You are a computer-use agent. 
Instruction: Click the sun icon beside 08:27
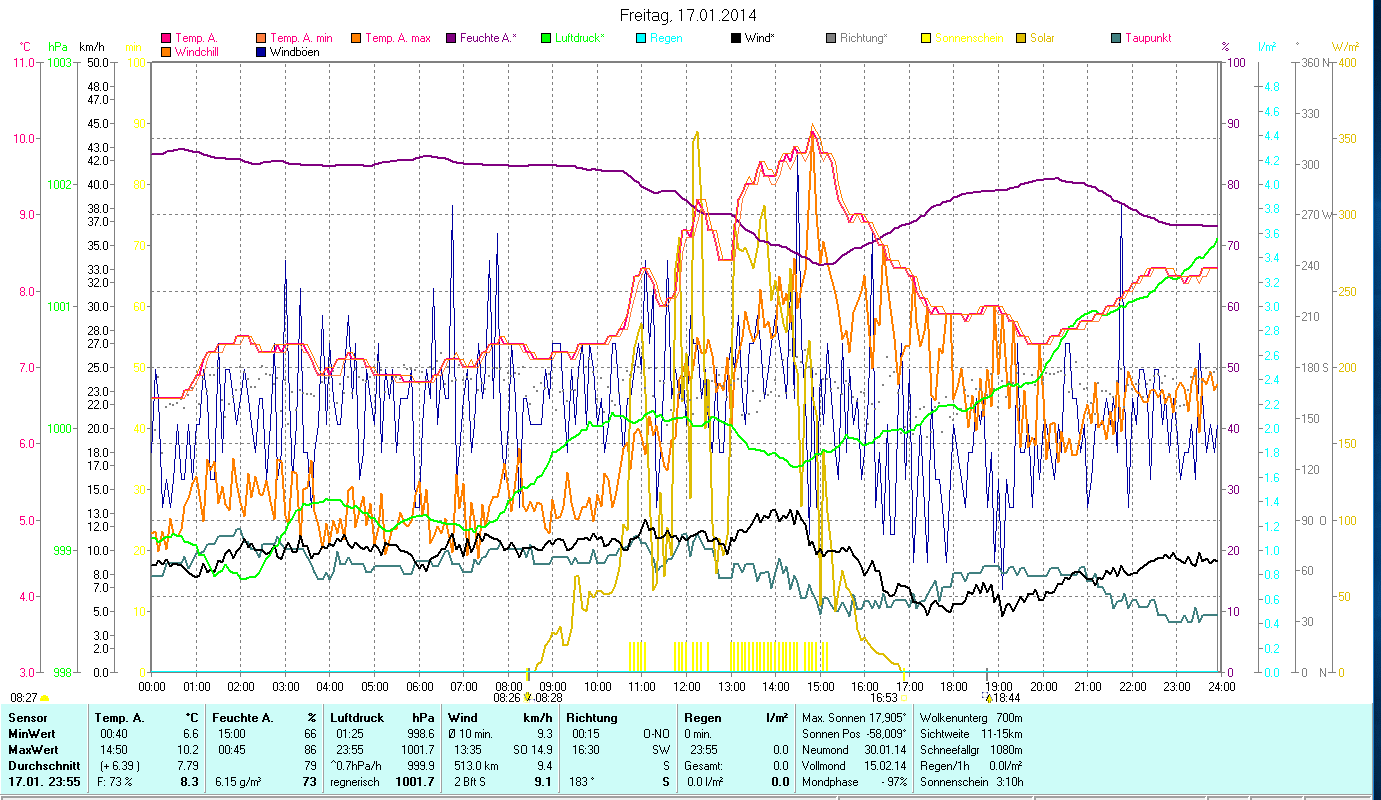point(45,698)
